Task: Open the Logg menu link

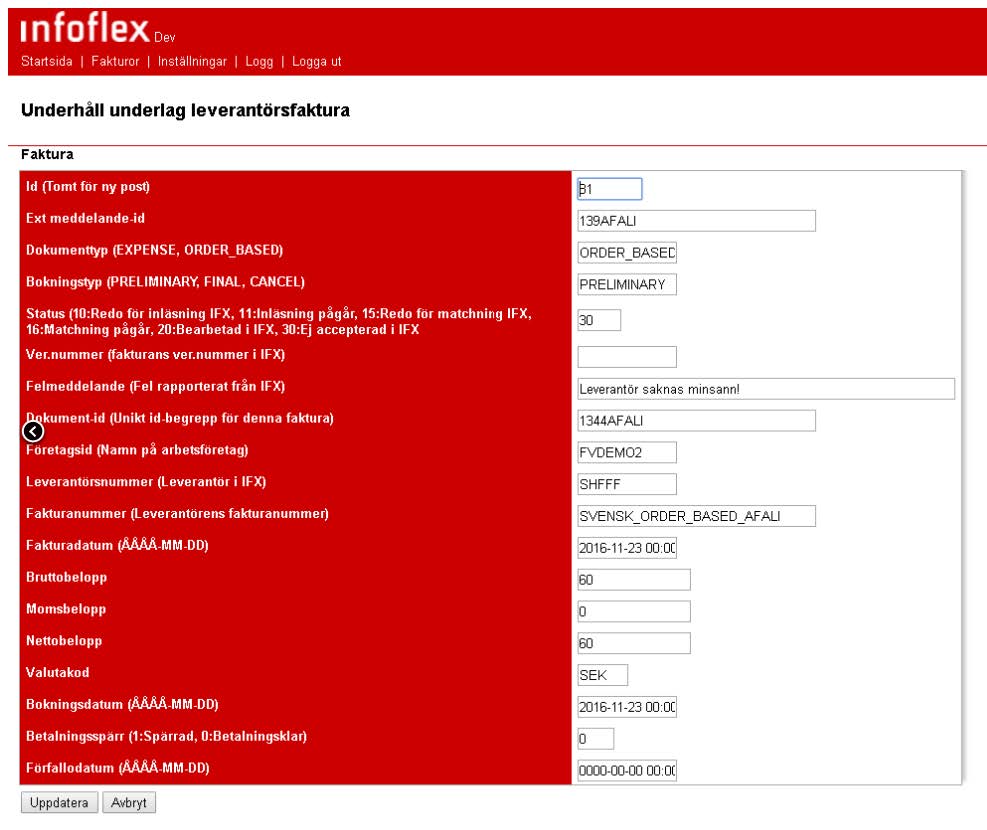Action: pyautogui.click(x=259, y=62)
